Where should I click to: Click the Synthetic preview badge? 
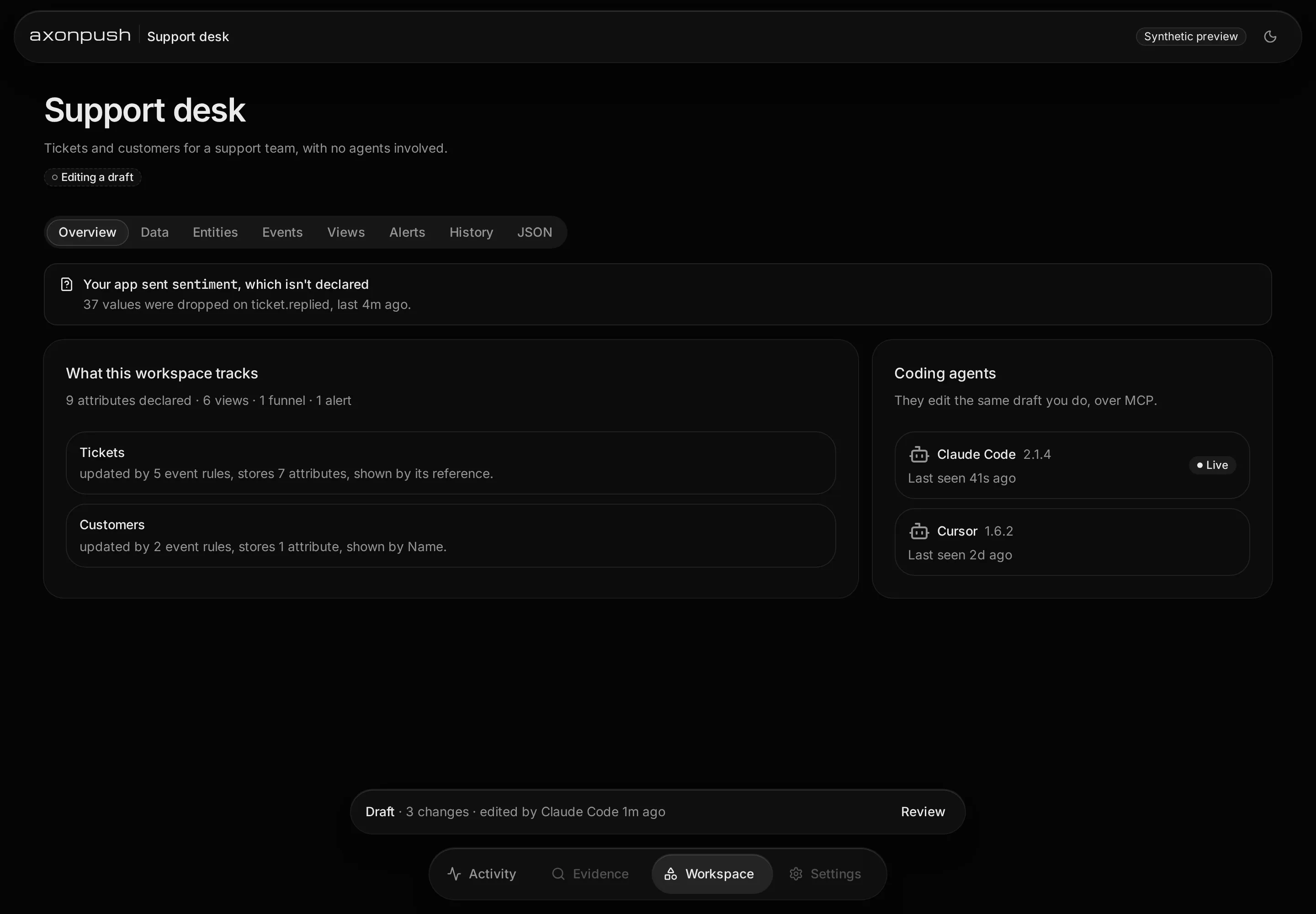[1191, 37]
